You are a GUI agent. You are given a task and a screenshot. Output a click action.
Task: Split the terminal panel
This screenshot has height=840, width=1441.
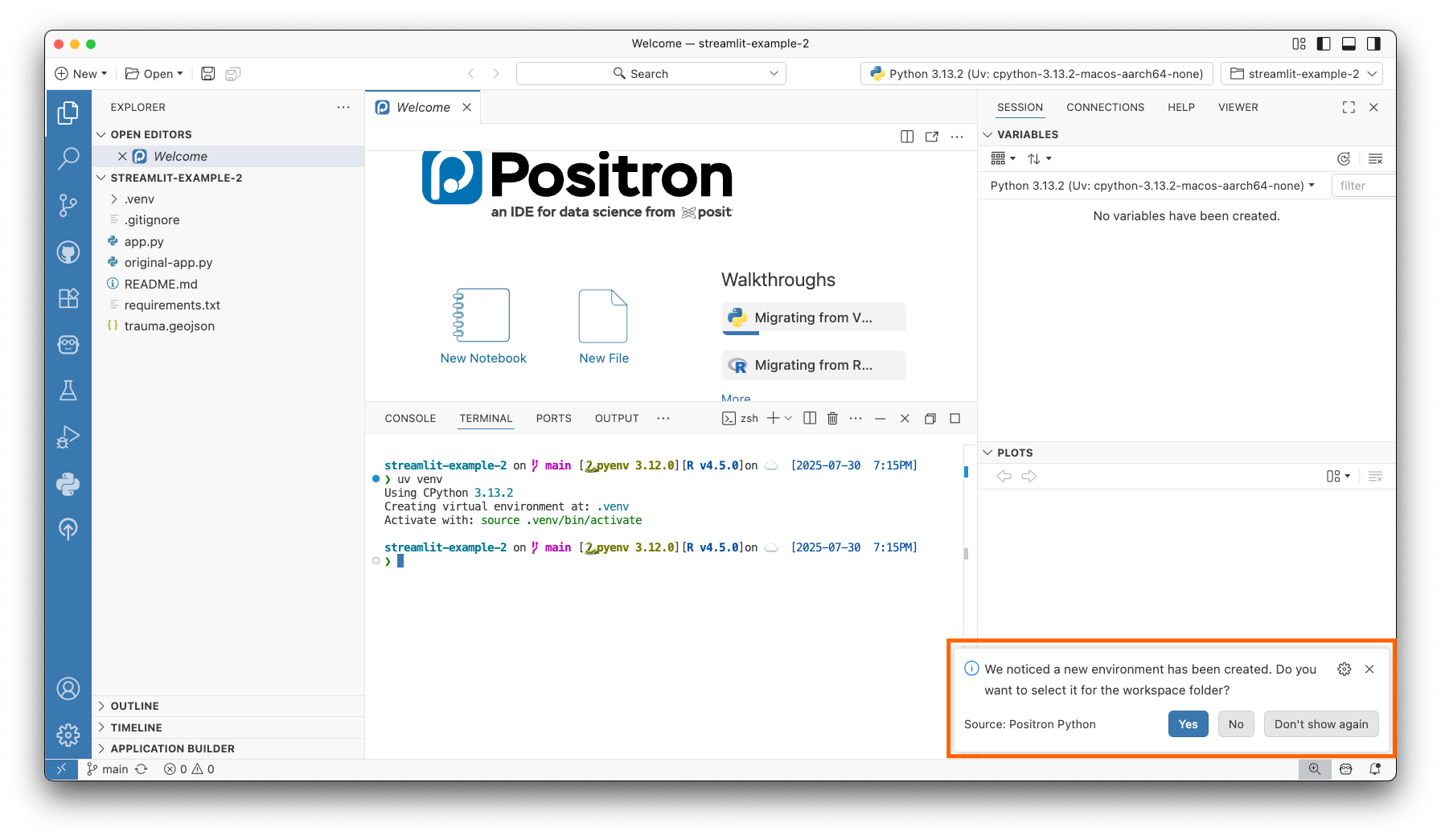click(x=810, y=418)
